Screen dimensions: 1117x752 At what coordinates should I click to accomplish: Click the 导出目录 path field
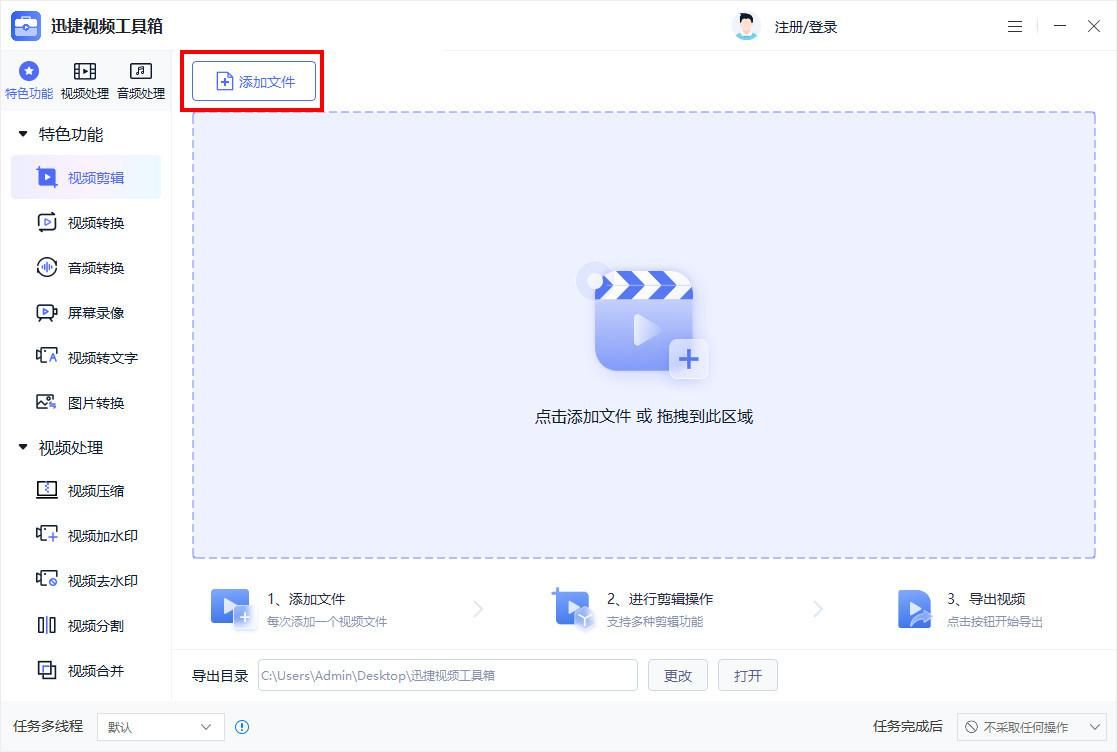click(447, 675)
